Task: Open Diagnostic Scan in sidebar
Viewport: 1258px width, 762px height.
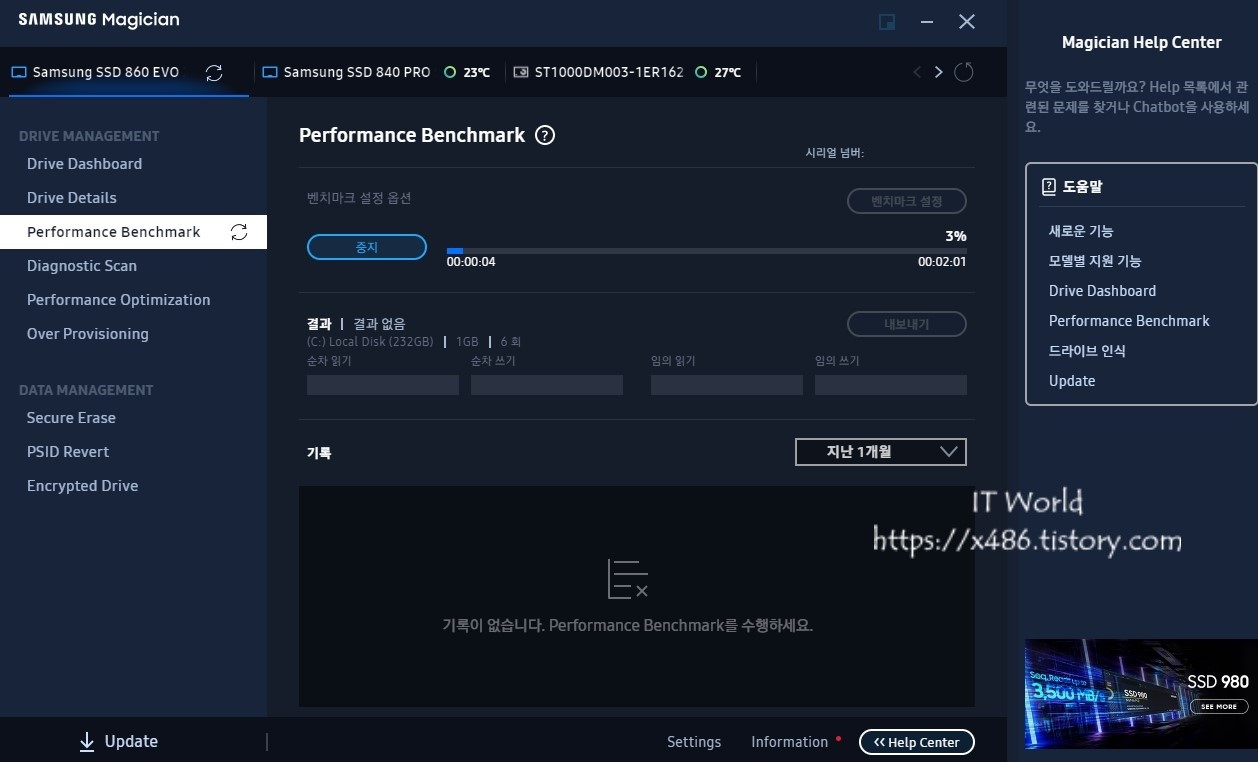Action: click(82, 266)
